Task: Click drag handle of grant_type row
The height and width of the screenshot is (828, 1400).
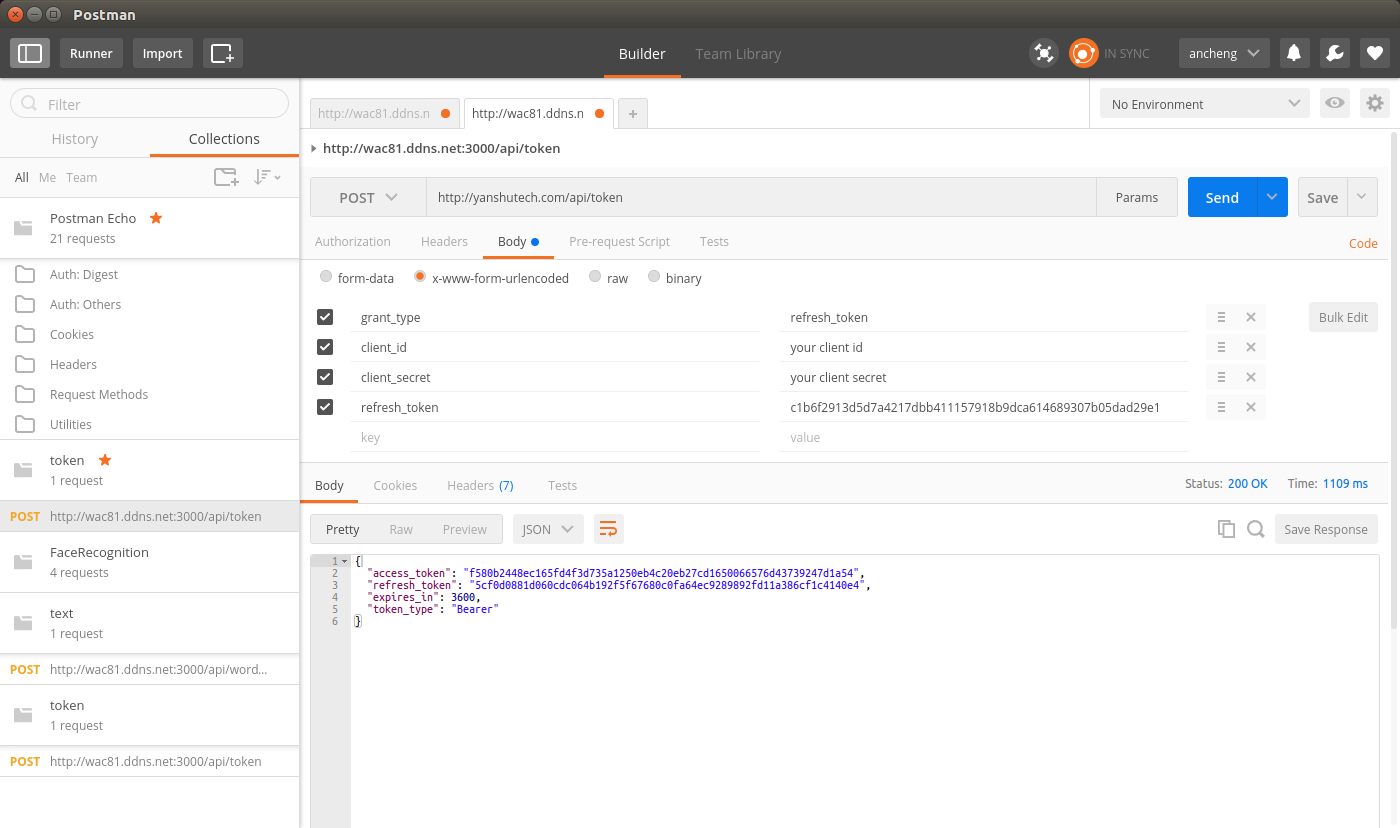Action: (x=1221, y=317)
